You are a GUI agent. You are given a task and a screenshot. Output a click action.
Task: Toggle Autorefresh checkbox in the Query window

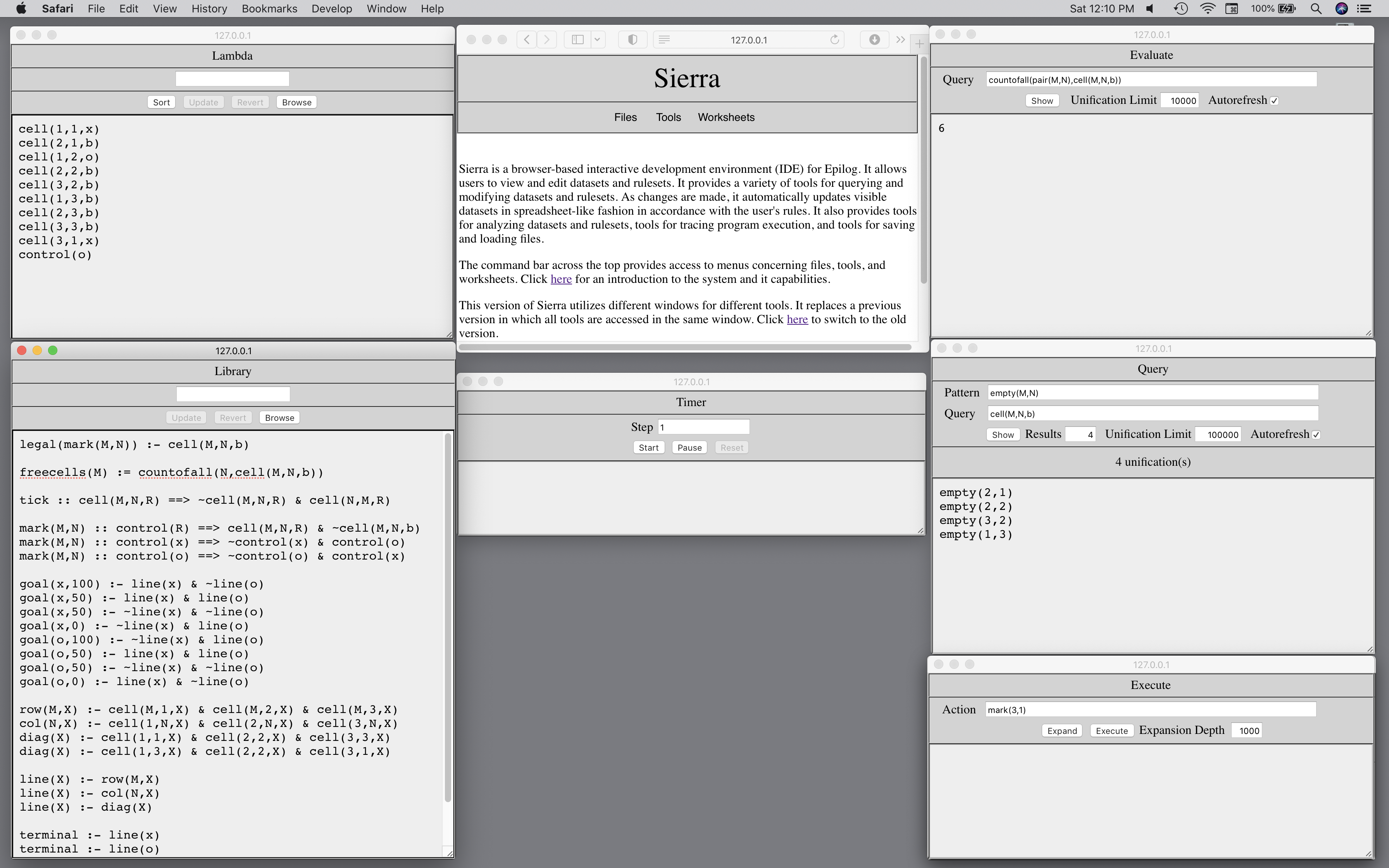[x=1316, y=434]
